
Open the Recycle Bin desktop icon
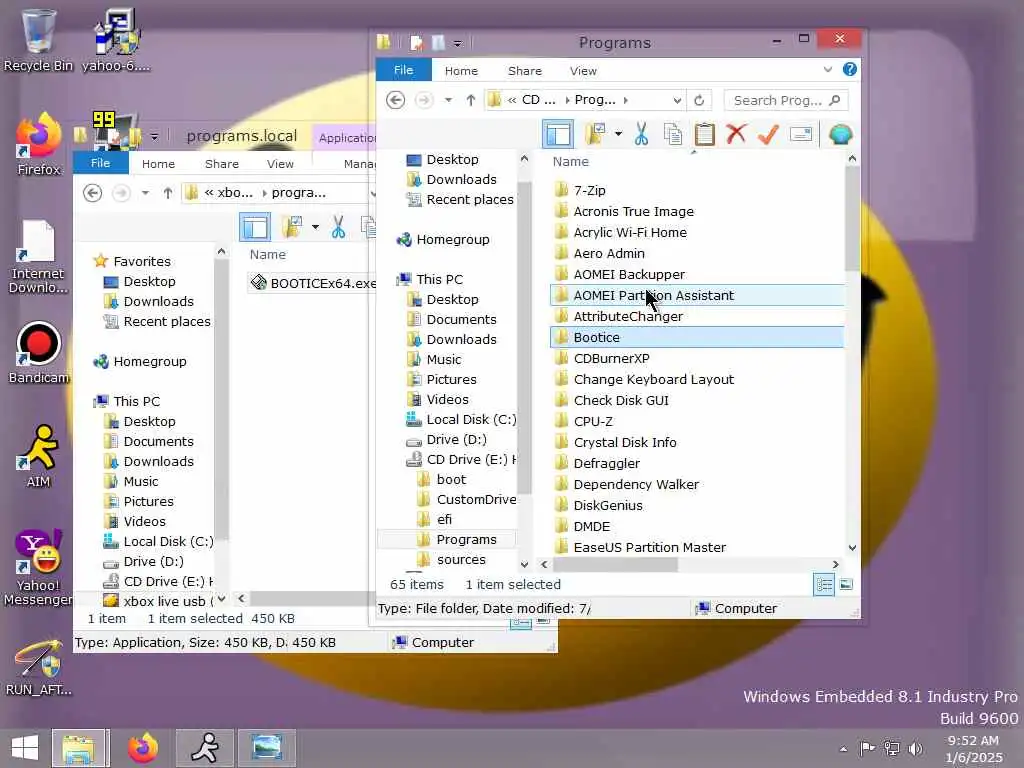click(38, 39)
